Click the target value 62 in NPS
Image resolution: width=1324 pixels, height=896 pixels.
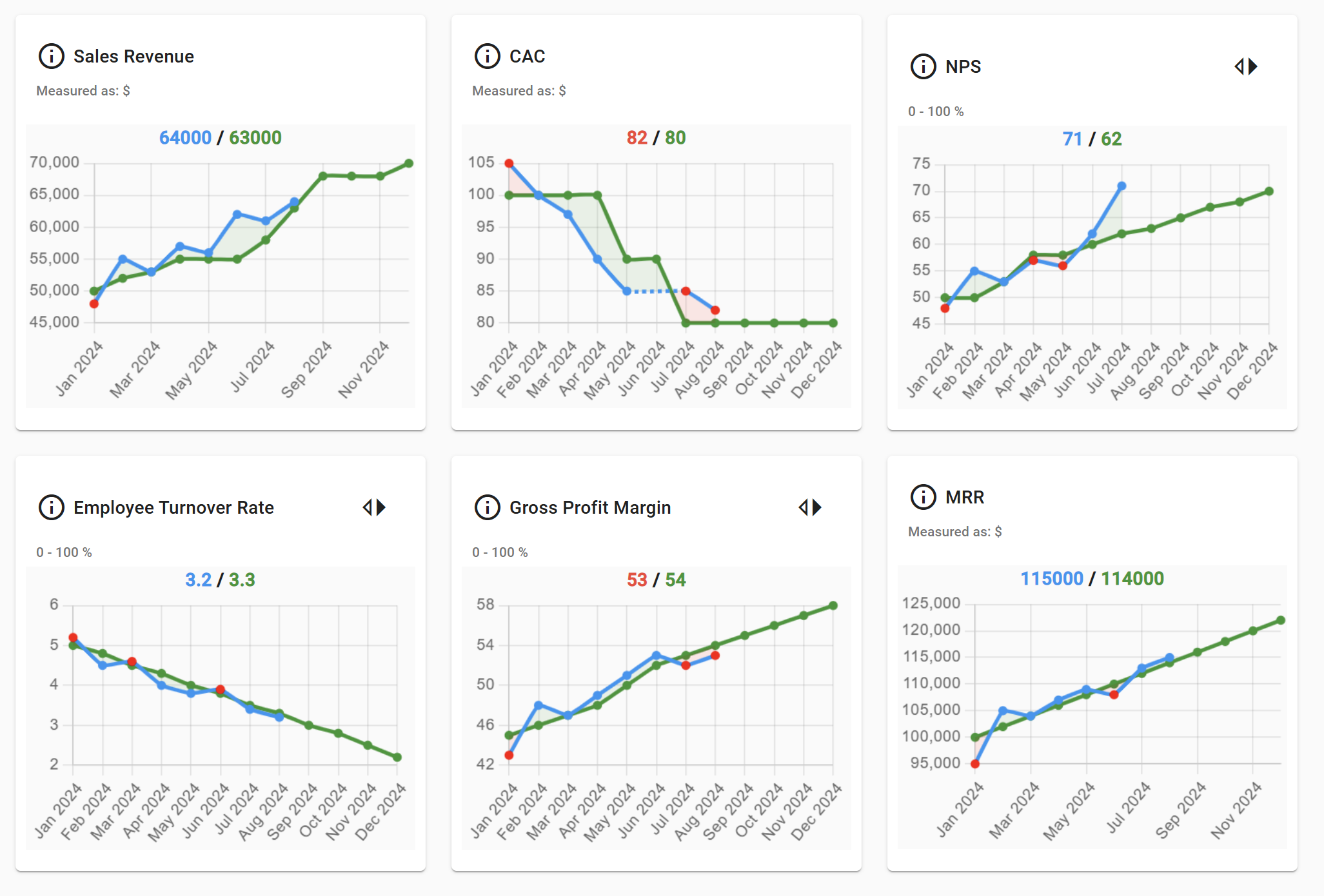[x=1111, y=139]
